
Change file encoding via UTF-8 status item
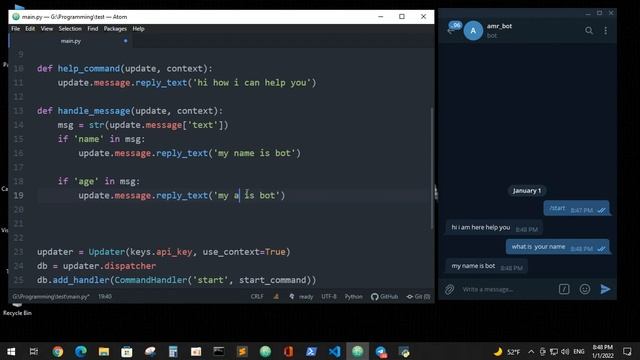click(329, 297)
